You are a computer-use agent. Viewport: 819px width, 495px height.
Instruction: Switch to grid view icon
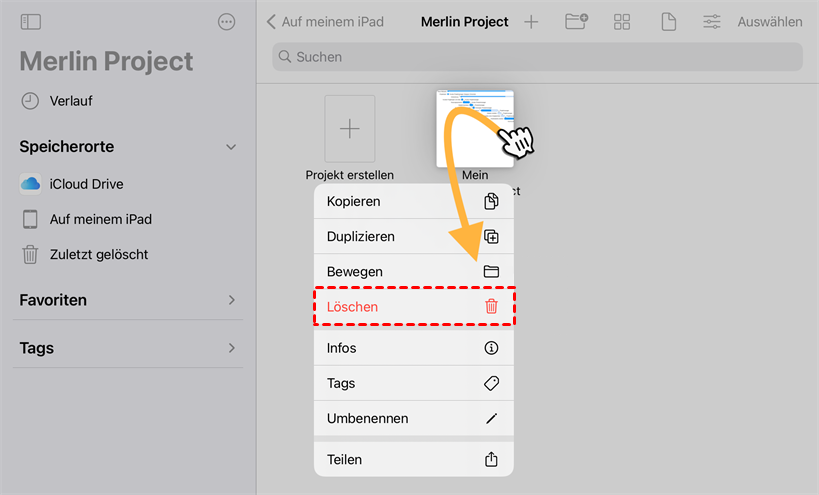622,21
